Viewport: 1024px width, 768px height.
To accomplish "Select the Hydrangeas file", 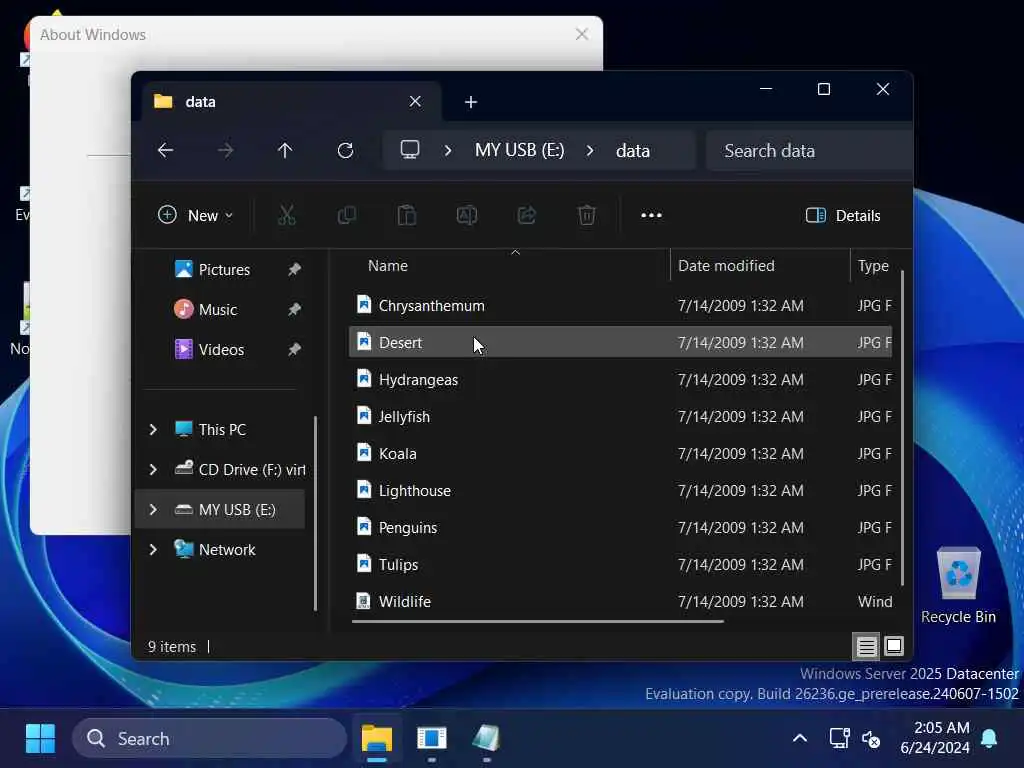I will point(620,379).
